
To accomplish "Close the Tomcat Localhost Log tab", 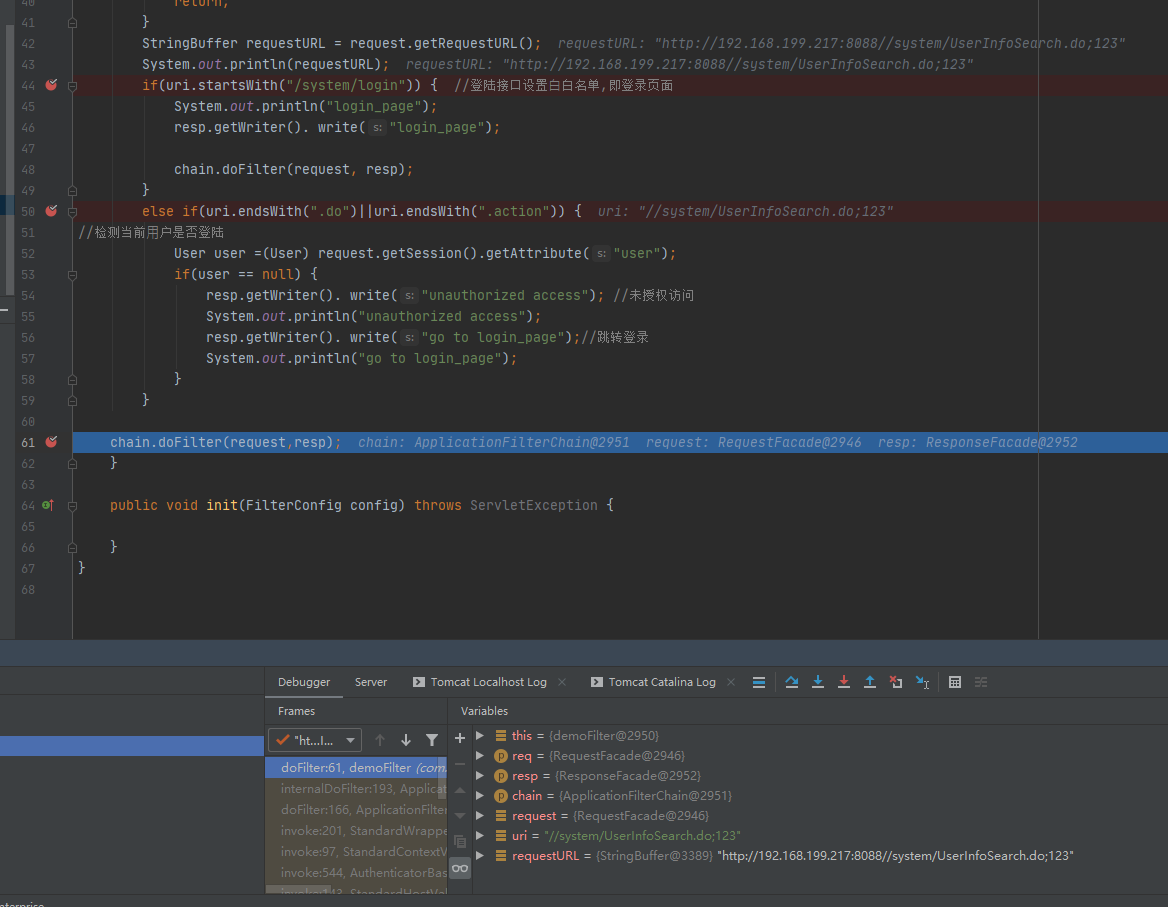I will tap(562, 682).
